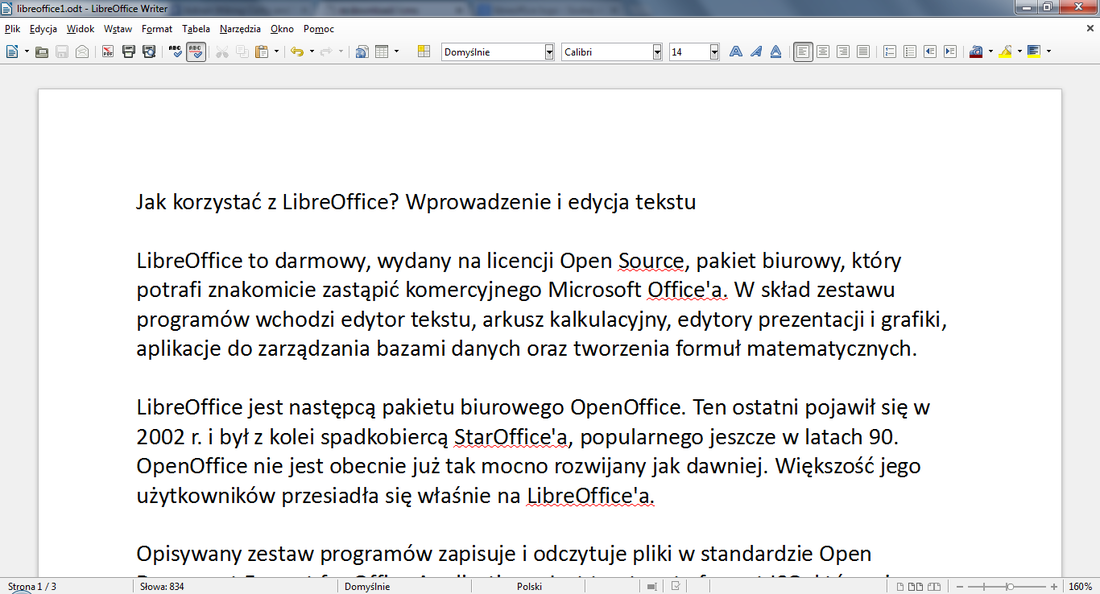Image resolution: width=1100 pixels, height=594 pixels.
Task: Switch to side-by-side page view
Action: coord(915,586)
